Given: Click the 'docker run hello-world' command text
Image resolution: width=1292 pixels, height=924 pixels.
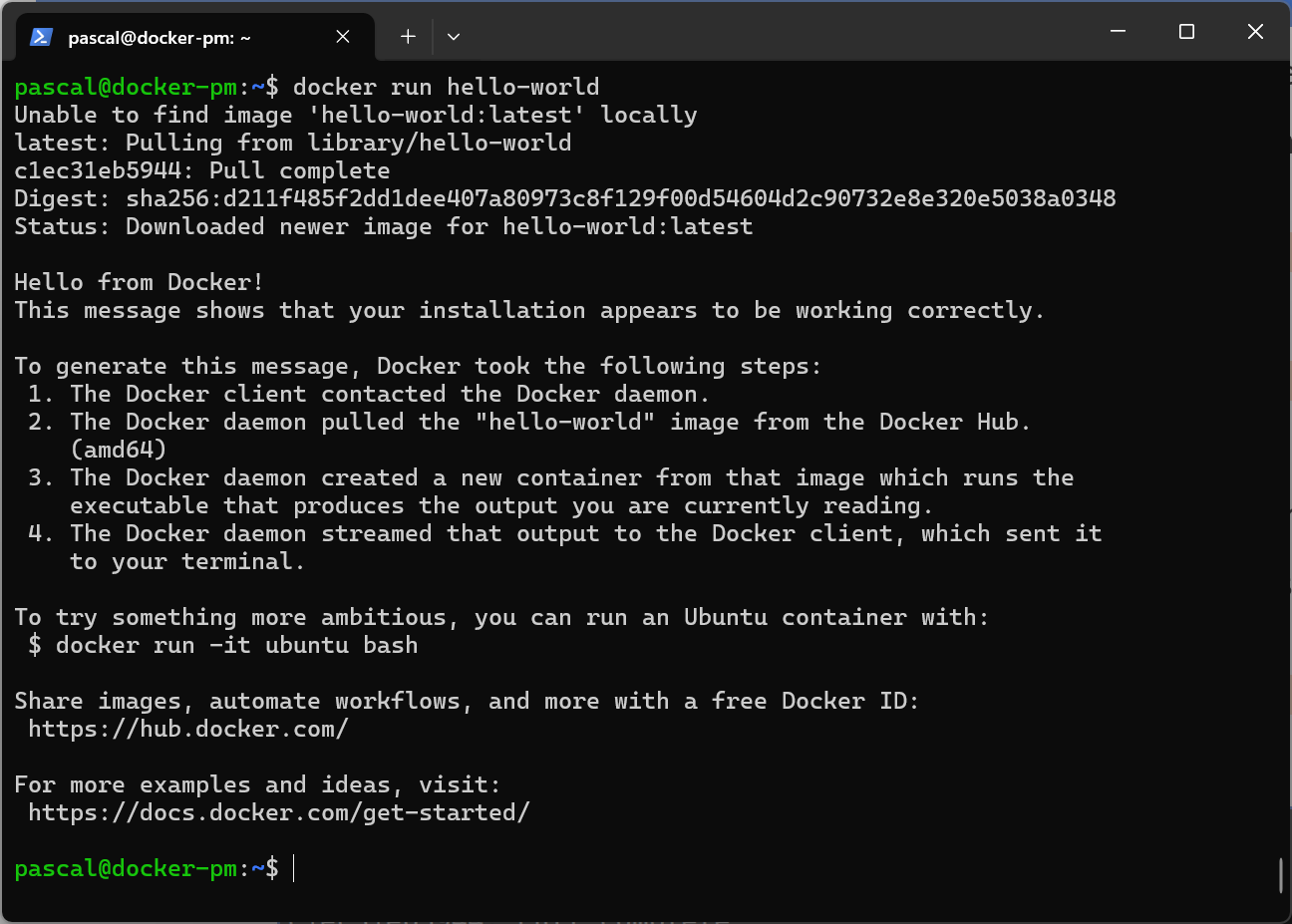Looking at the screenshot, I should point(446,87).
